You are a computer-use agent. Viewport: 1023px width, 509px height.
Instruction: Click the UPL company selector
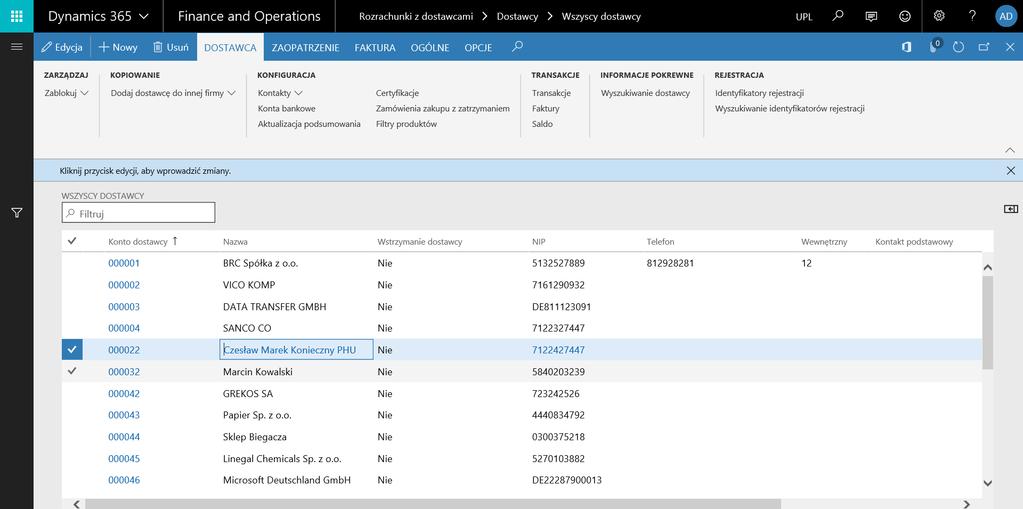click(x=804, y=17)
